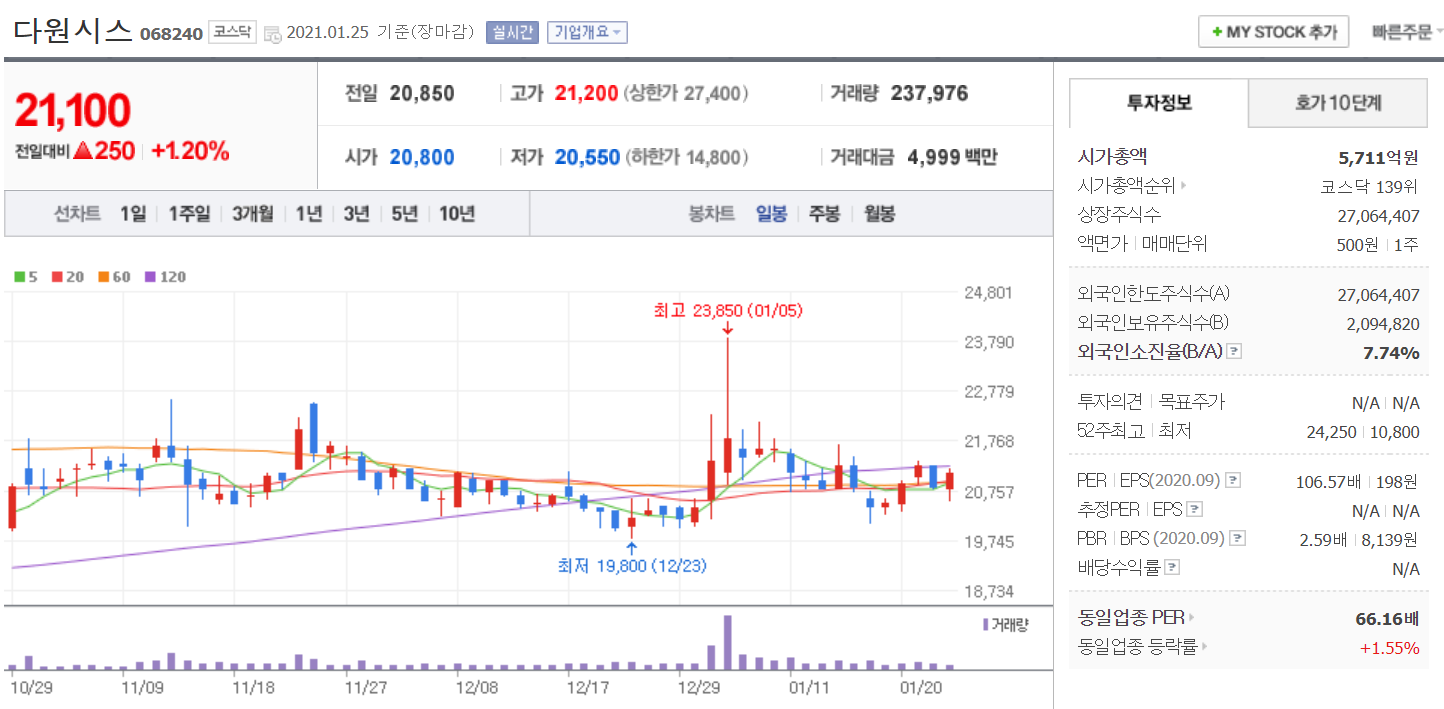The width and height of the screenshot is (1444, 709).
Task: Click help icon next to PBR BPS(2020.09)
Action: [1238, 538]
